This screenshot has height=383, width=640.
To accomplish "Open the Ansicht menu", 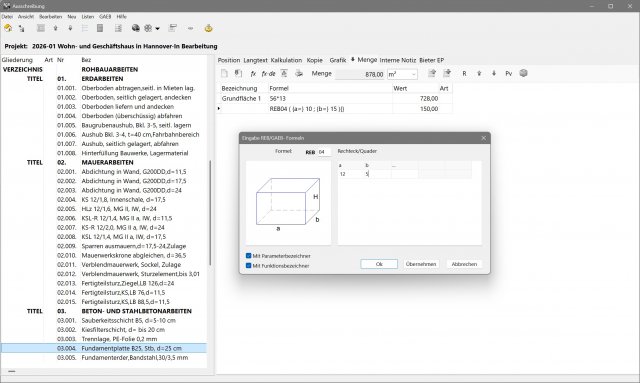I will tap(26, 17).
